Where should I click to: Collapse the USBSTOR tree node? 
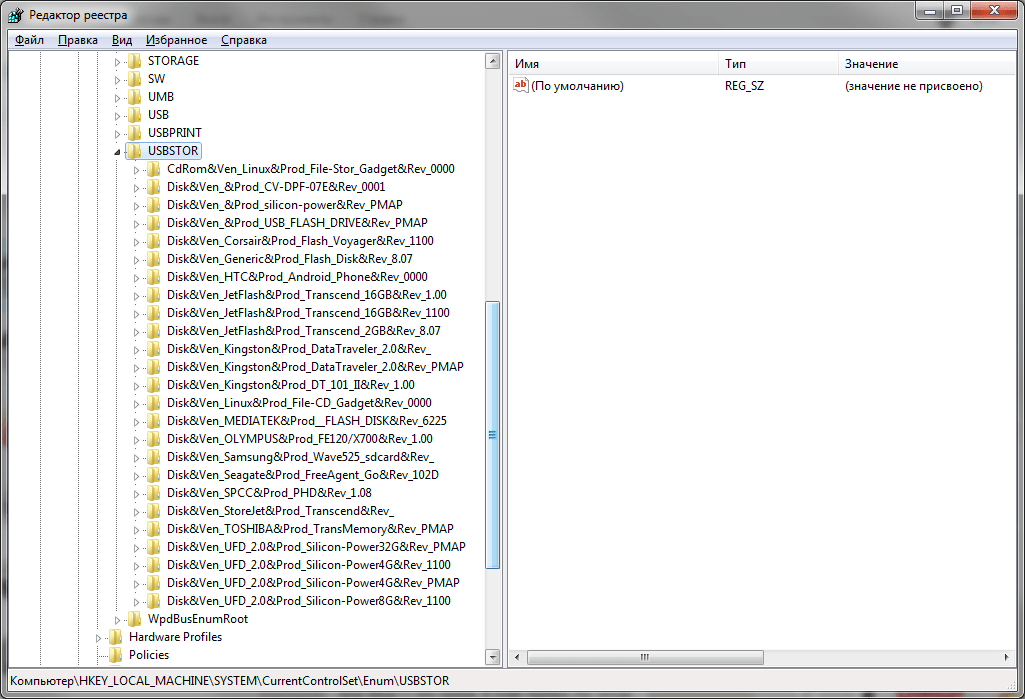click(117, 152)
